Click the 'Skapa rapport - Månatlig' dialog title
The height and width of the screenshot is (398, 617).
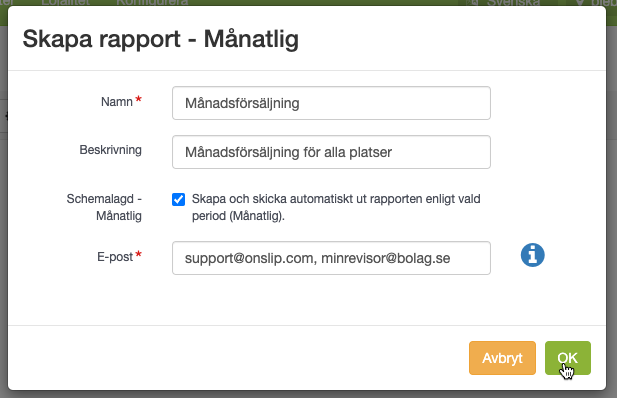pos(161,39)
